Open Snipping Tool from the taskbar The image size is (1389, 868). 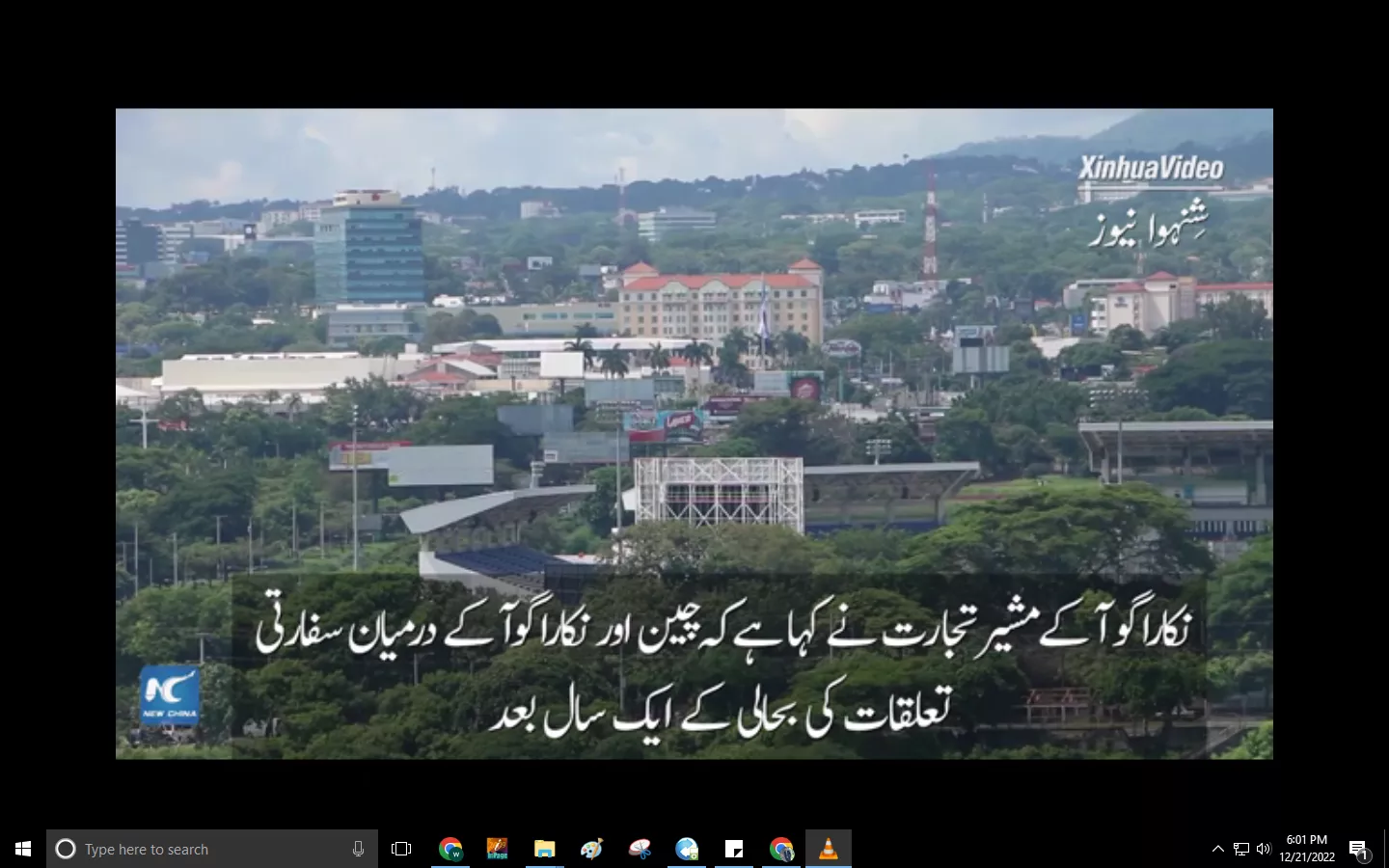click(x=639, y=849)
